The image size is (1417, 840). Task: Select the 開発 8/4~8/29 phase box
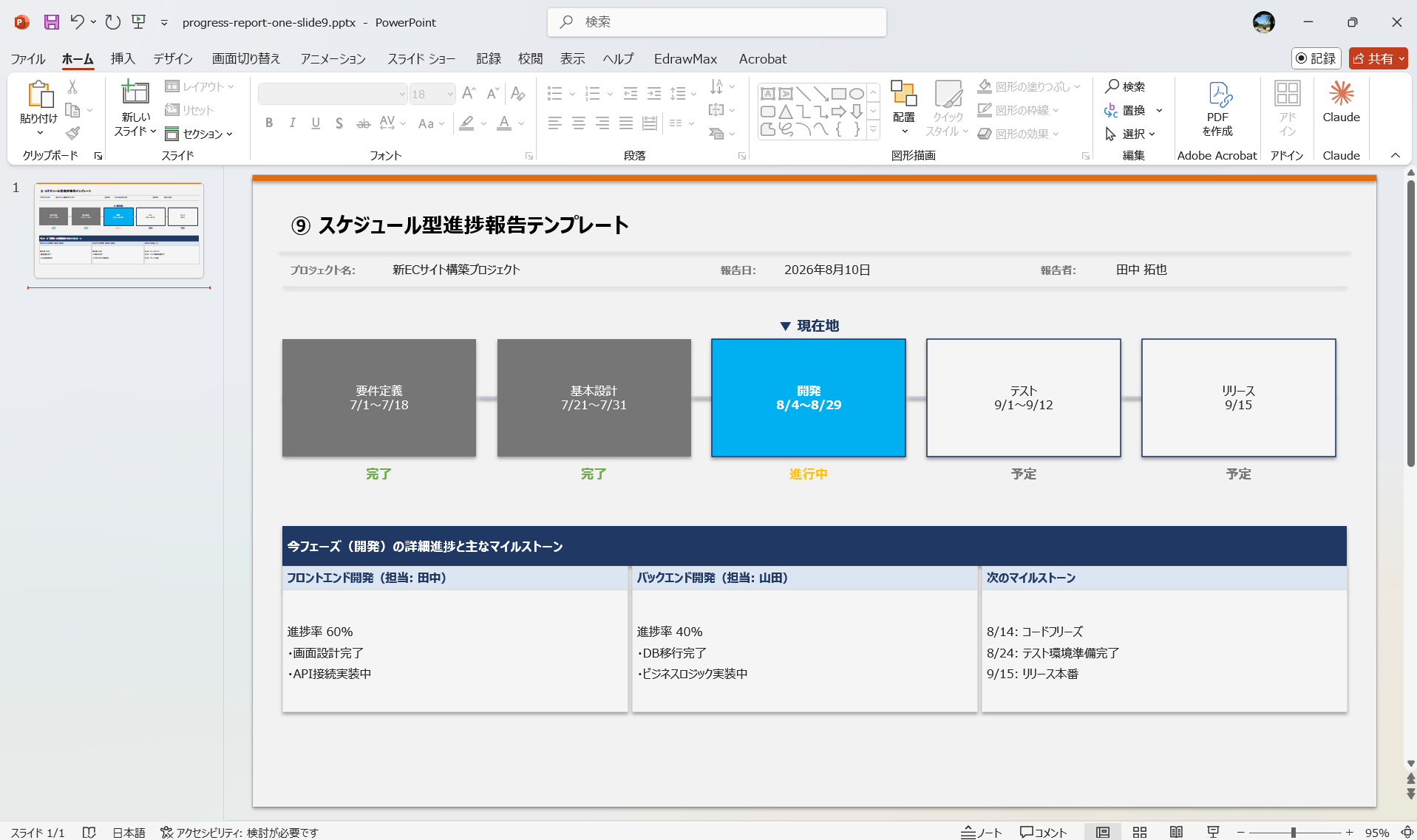pos(809,397)
